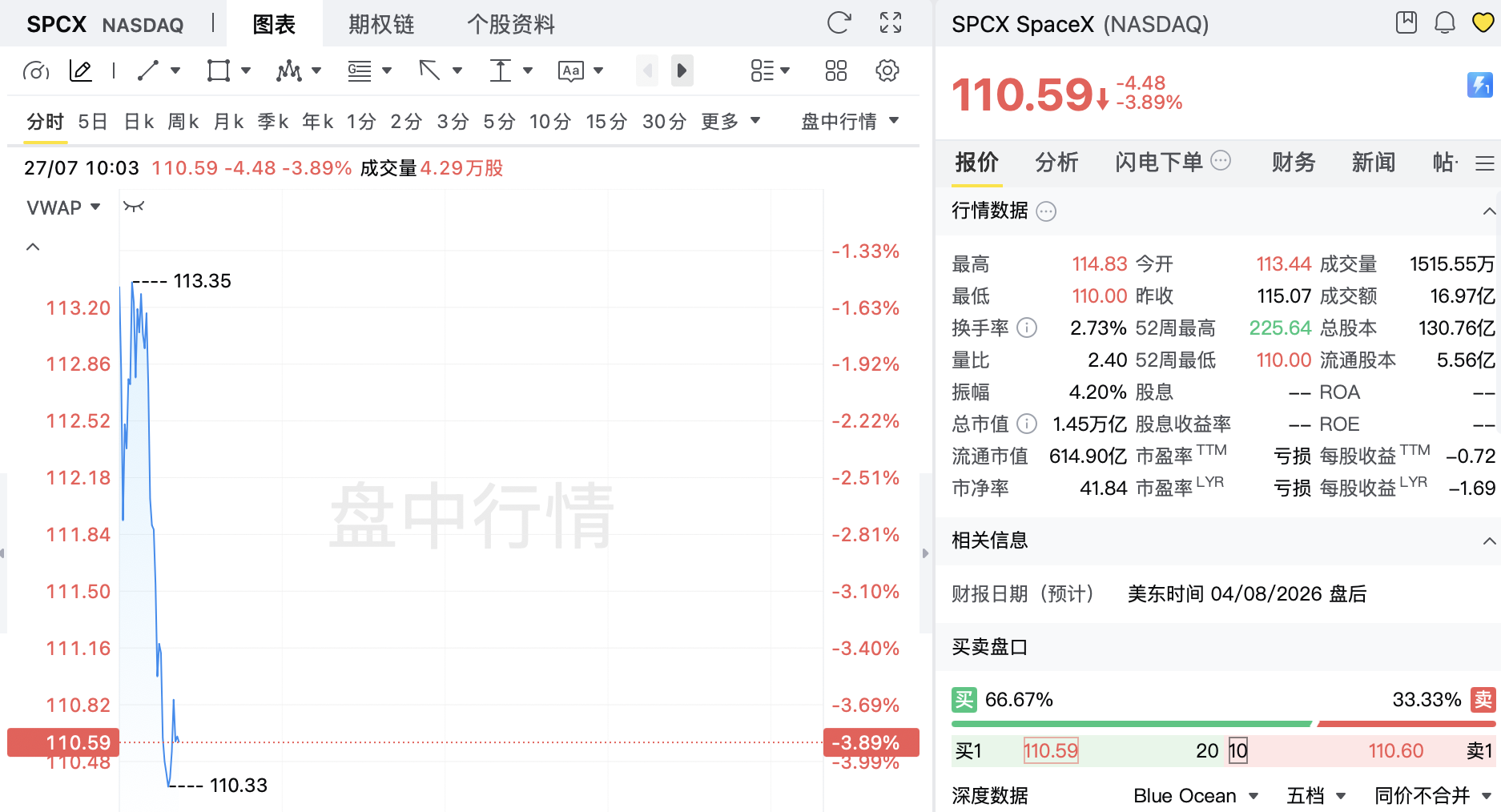Click the blue lightning quick-trade icon
The width and height of the screenshot is (1501, 812).
click(1479, 84)
